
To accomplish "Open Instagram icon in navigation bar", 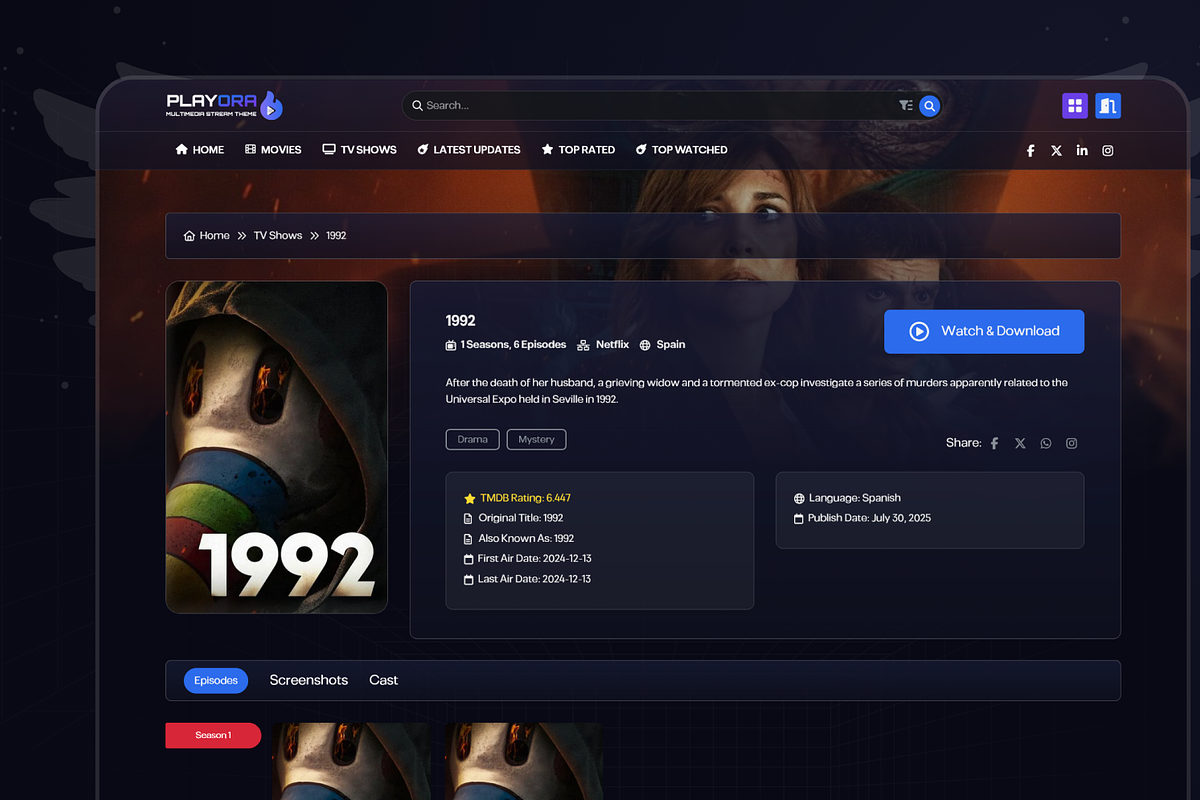I will [1108, 150].
